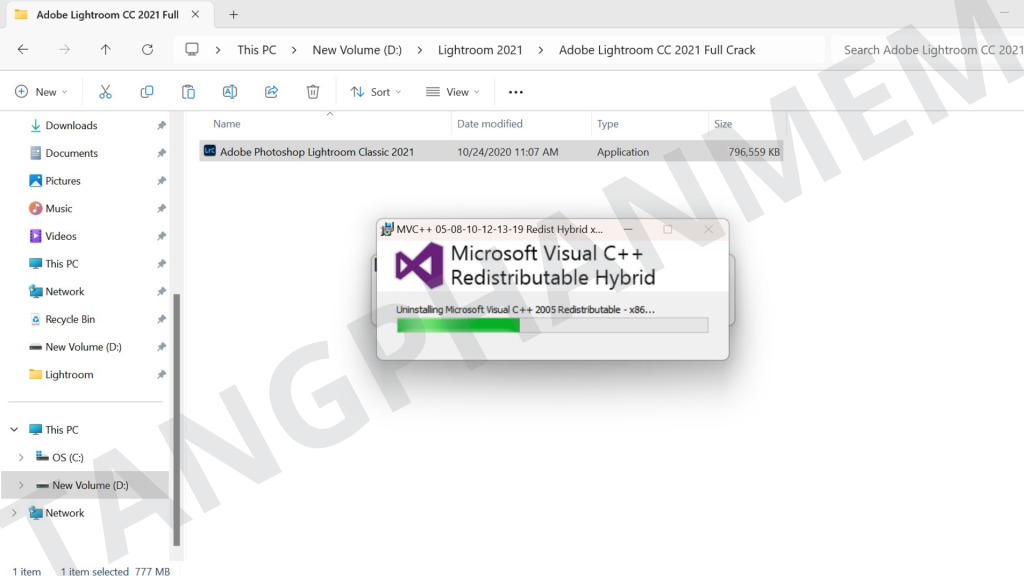Viewport: 1024px width, 576px height.
Task: Expand the OS (C:) drive tree node
Action: click(x=20, y=458)
